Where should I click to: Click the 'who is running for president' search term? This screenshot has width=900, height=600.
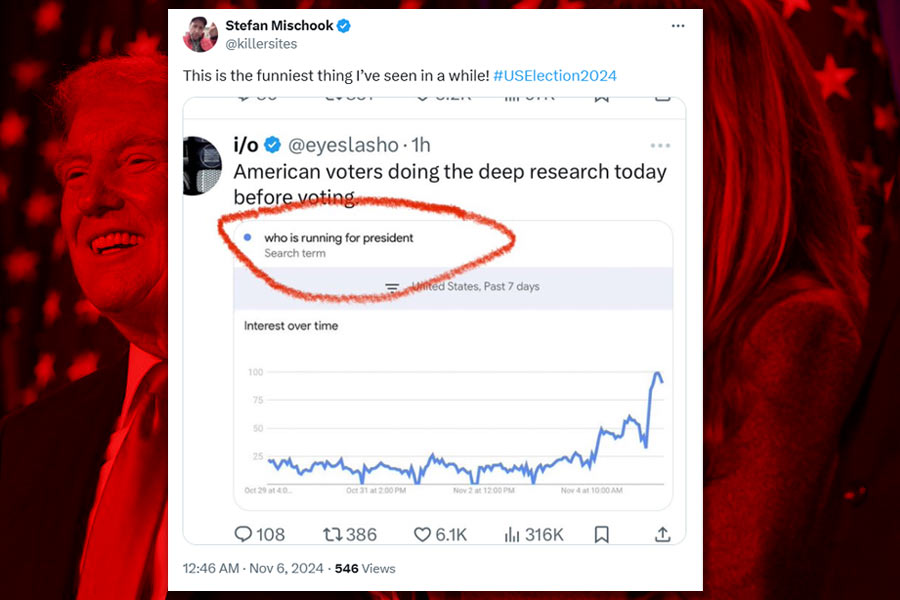coord(338,238)
